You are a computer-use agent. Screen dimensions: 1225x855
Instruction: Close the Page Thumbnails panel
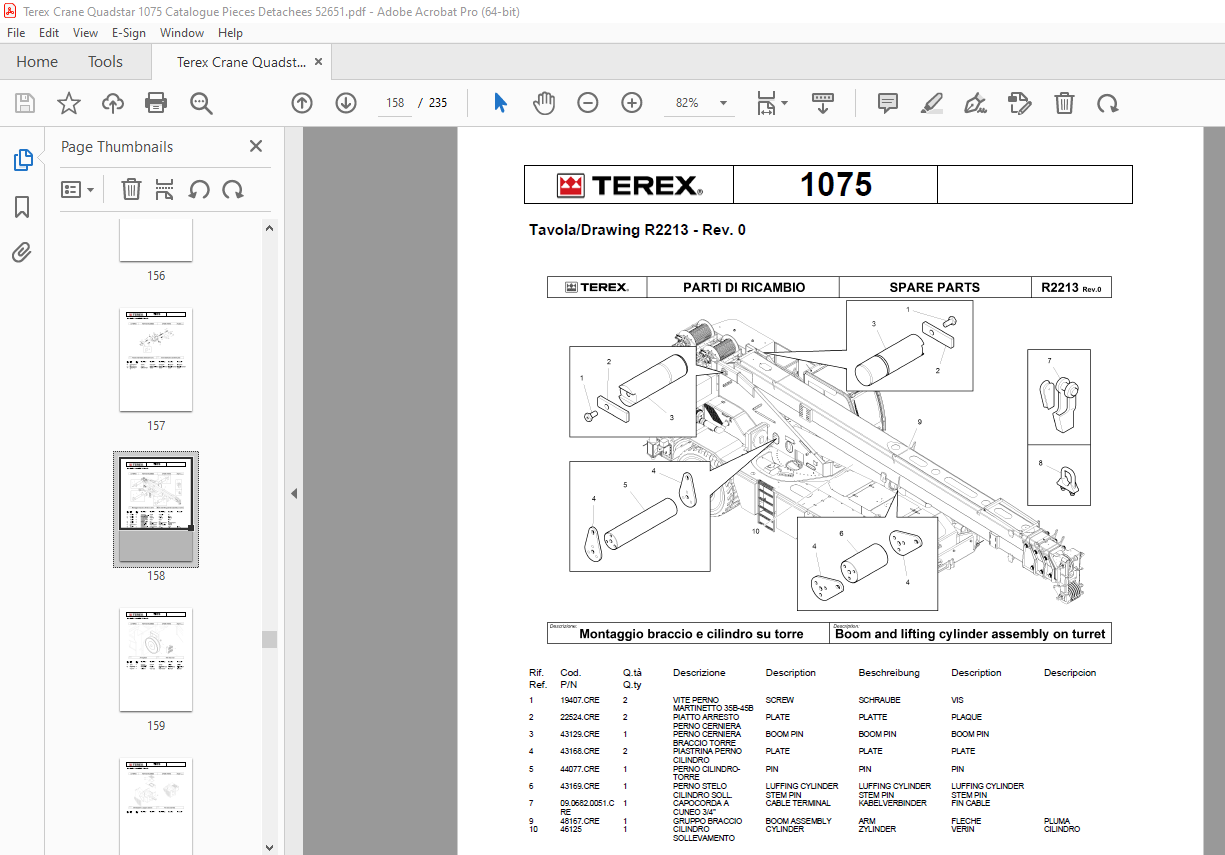tap(256, 147)
